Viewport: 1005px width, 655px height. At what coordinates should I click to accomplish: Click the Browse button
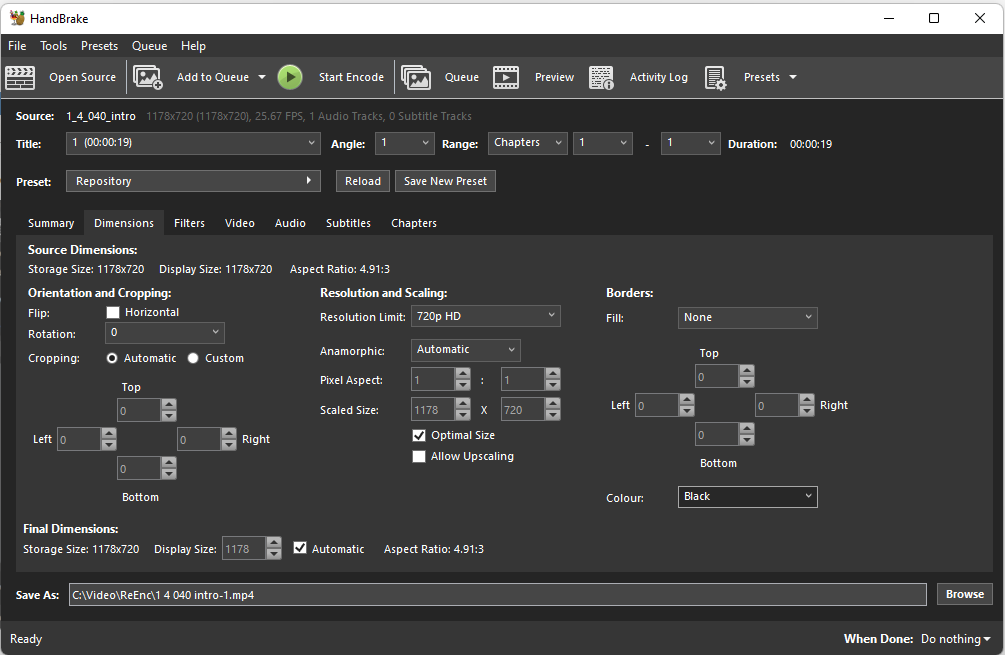pos(965,594)
